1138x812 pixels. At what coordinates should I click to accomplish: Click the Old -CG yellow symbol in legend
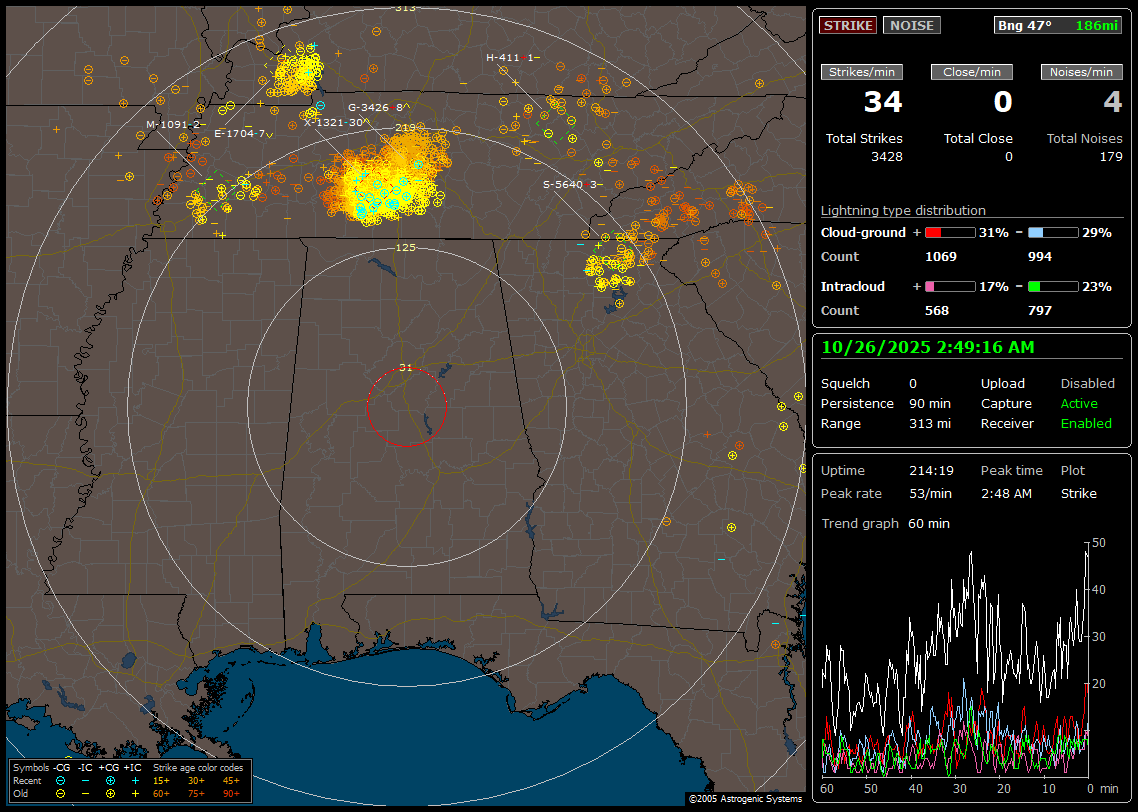point(60,793)
